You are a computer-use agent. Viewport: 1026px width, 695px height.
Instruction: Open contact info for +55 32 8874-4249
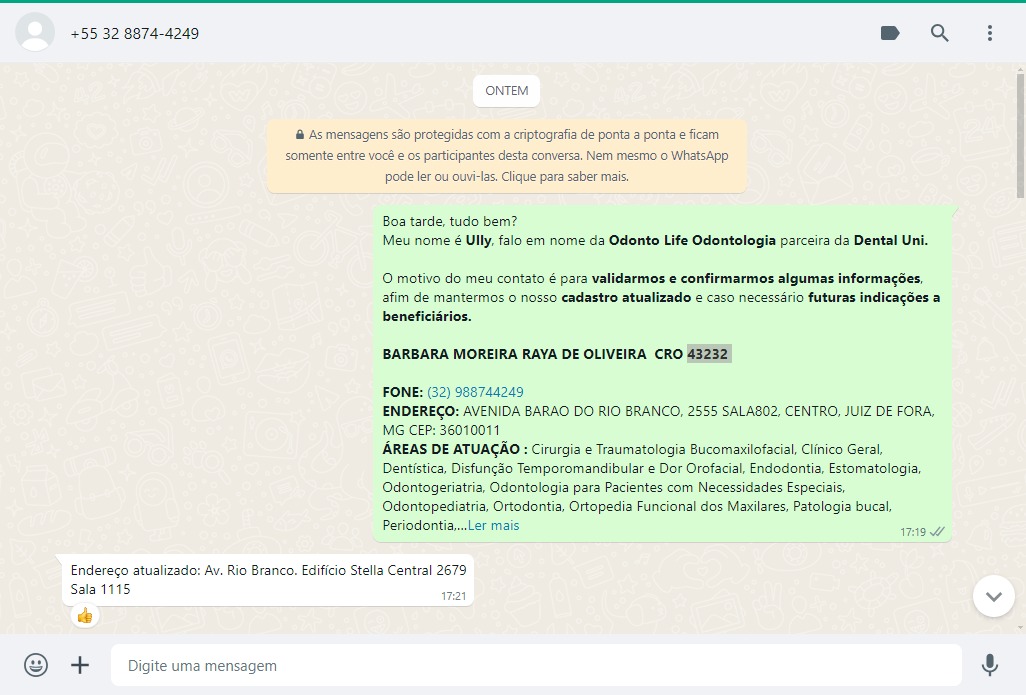click(134, 34)
